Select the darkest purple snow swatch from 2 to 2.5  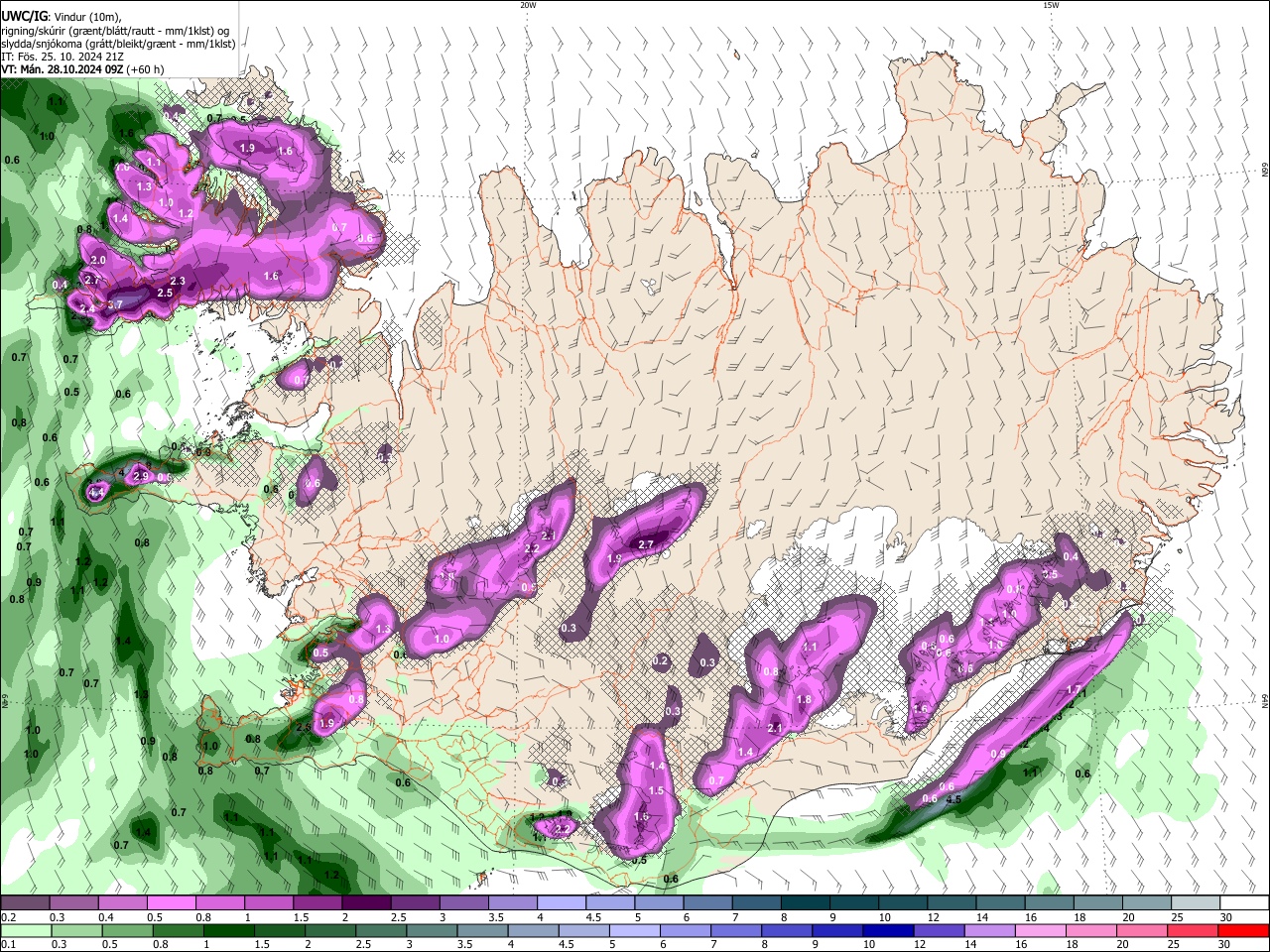click(x=366, y=903)
